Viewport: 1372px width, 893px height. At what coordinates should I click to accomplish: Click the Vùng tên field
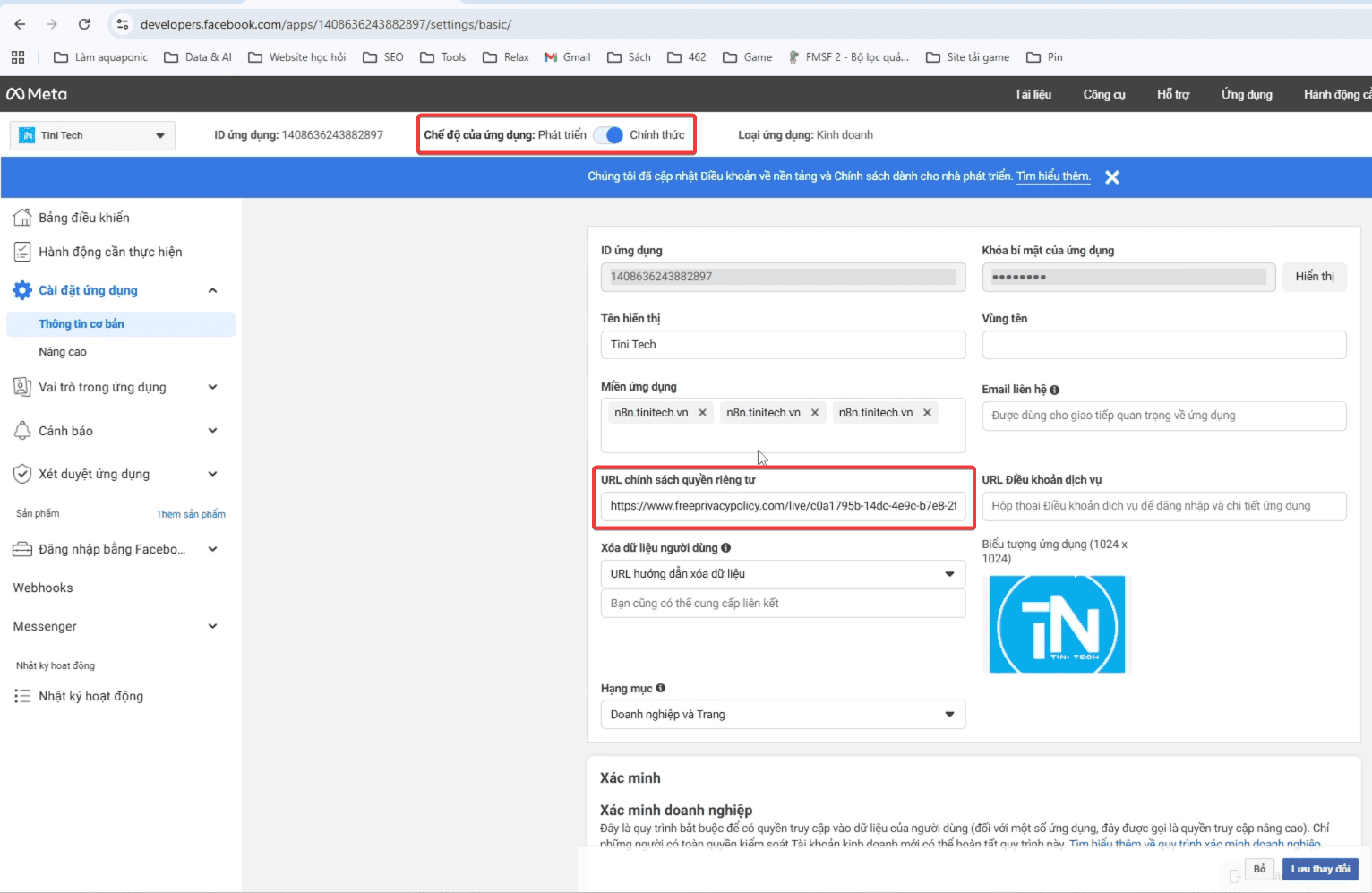coord(1163,345)
